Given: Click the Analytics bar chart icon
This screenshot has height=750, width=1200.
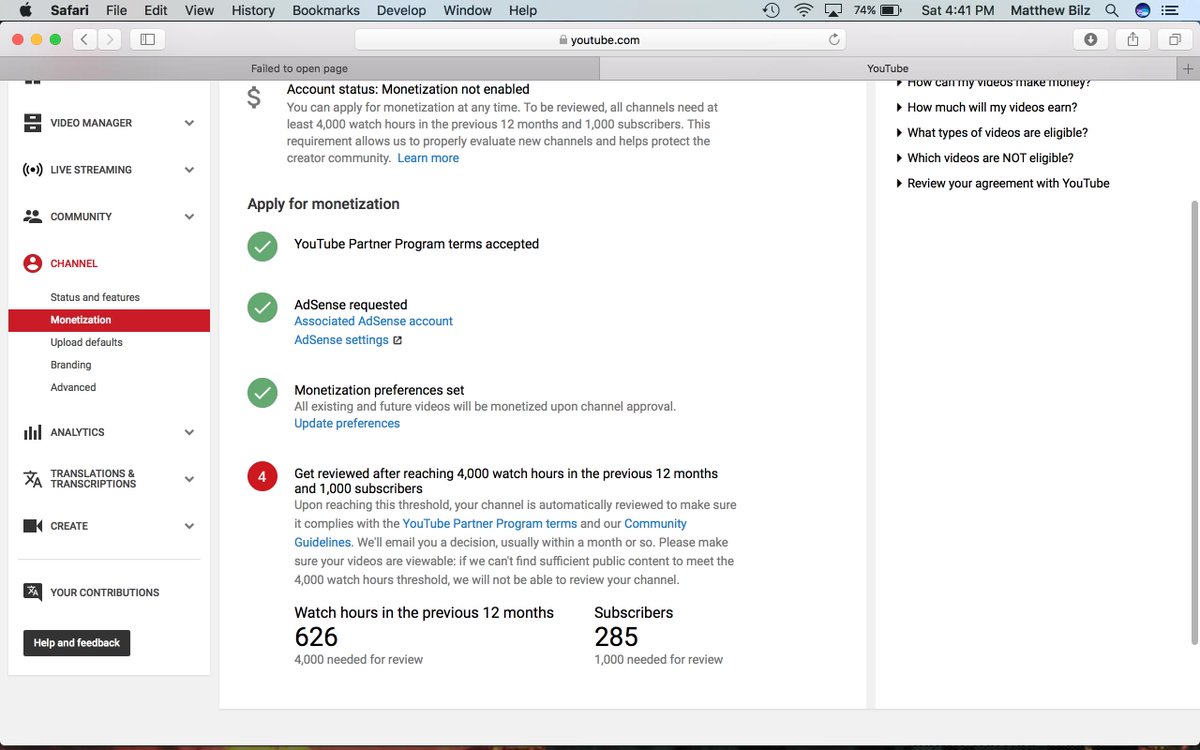Looking at the screenshot, I should pos(32,433).
